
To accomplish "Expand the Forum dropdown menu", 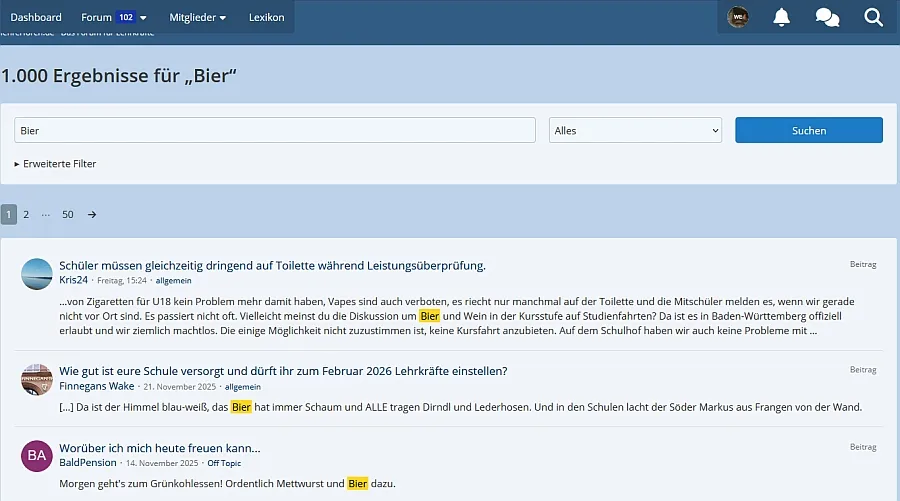I will pyautogui.click(x=114, y=17).
